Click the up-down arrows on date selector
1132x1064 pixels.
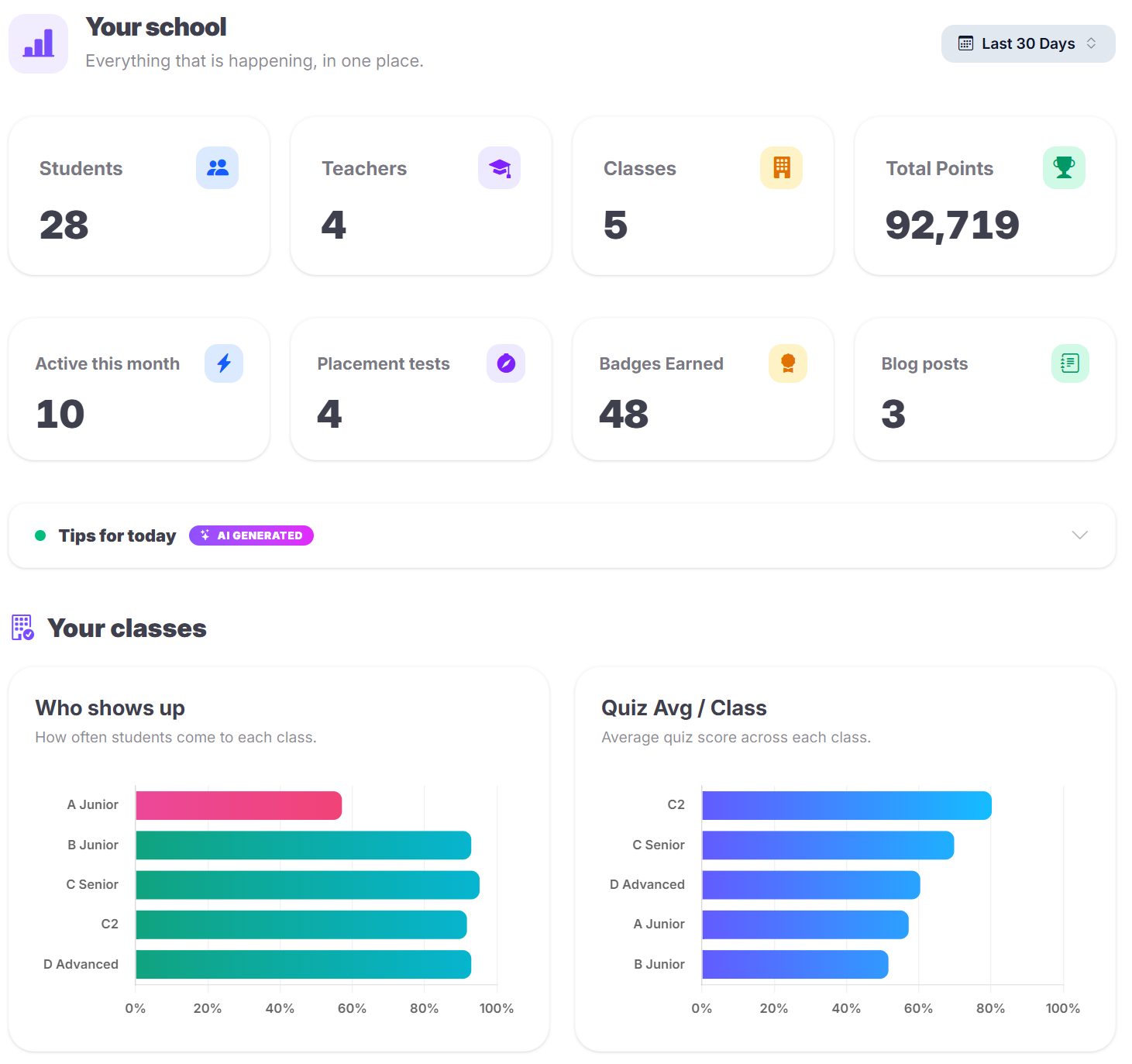point(1091,43)
